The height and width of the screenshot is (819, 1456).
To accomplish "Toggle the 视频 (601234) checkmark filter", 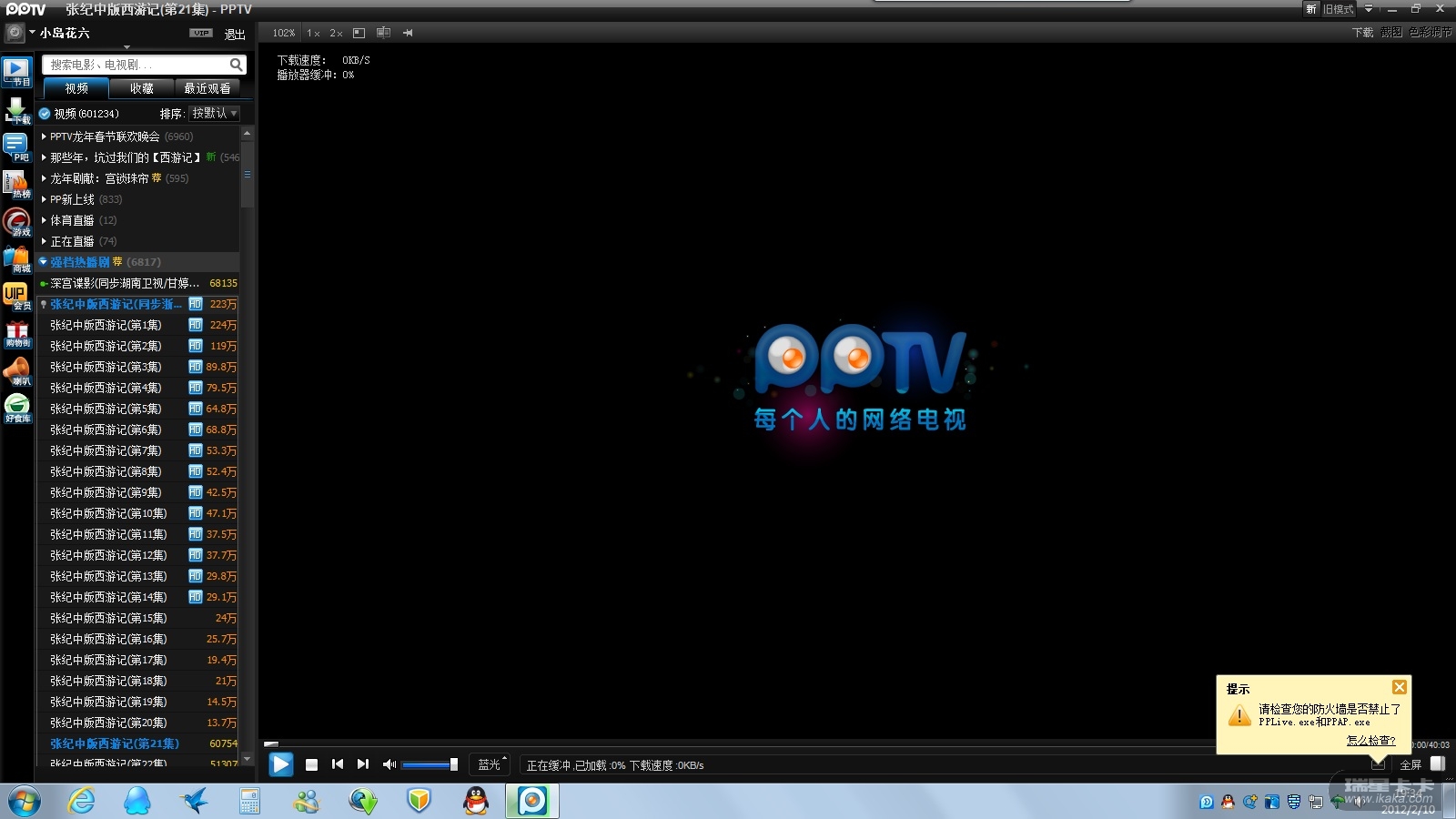I will pyautogui.click(x=45, y=114).
